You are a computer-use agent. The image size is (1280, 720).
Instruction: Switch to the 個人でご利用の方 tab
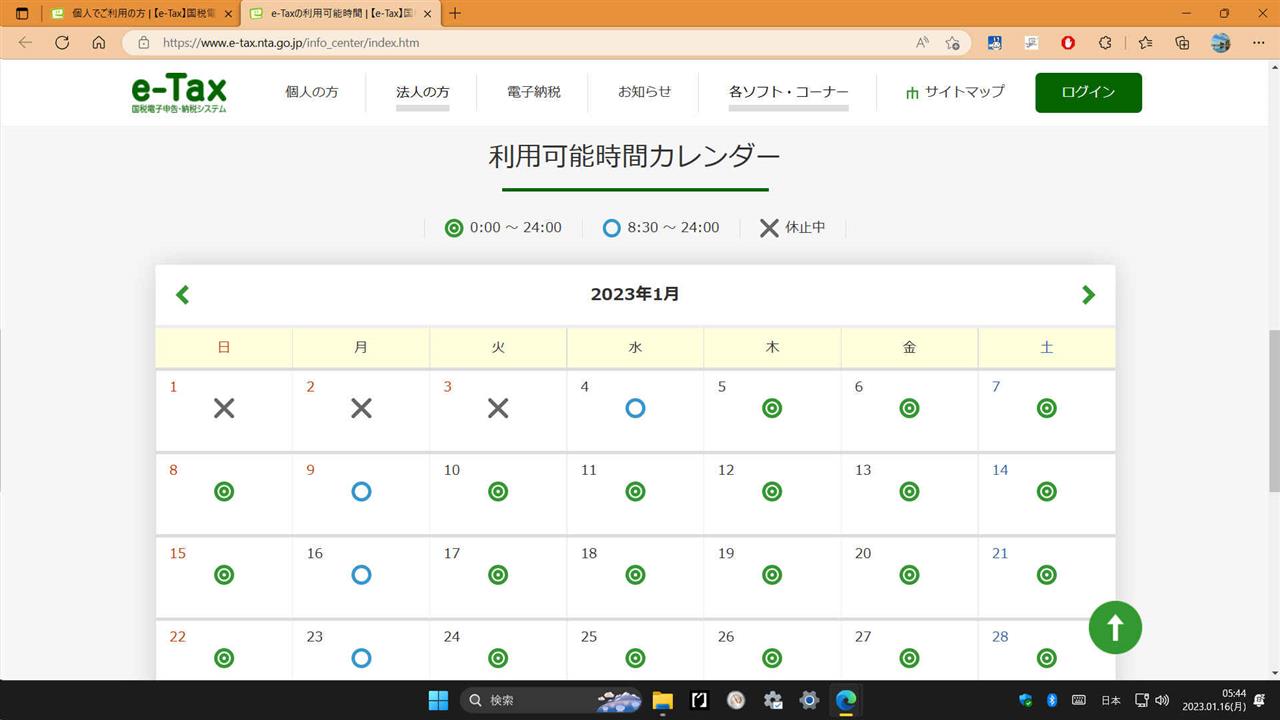pos(140,14)
